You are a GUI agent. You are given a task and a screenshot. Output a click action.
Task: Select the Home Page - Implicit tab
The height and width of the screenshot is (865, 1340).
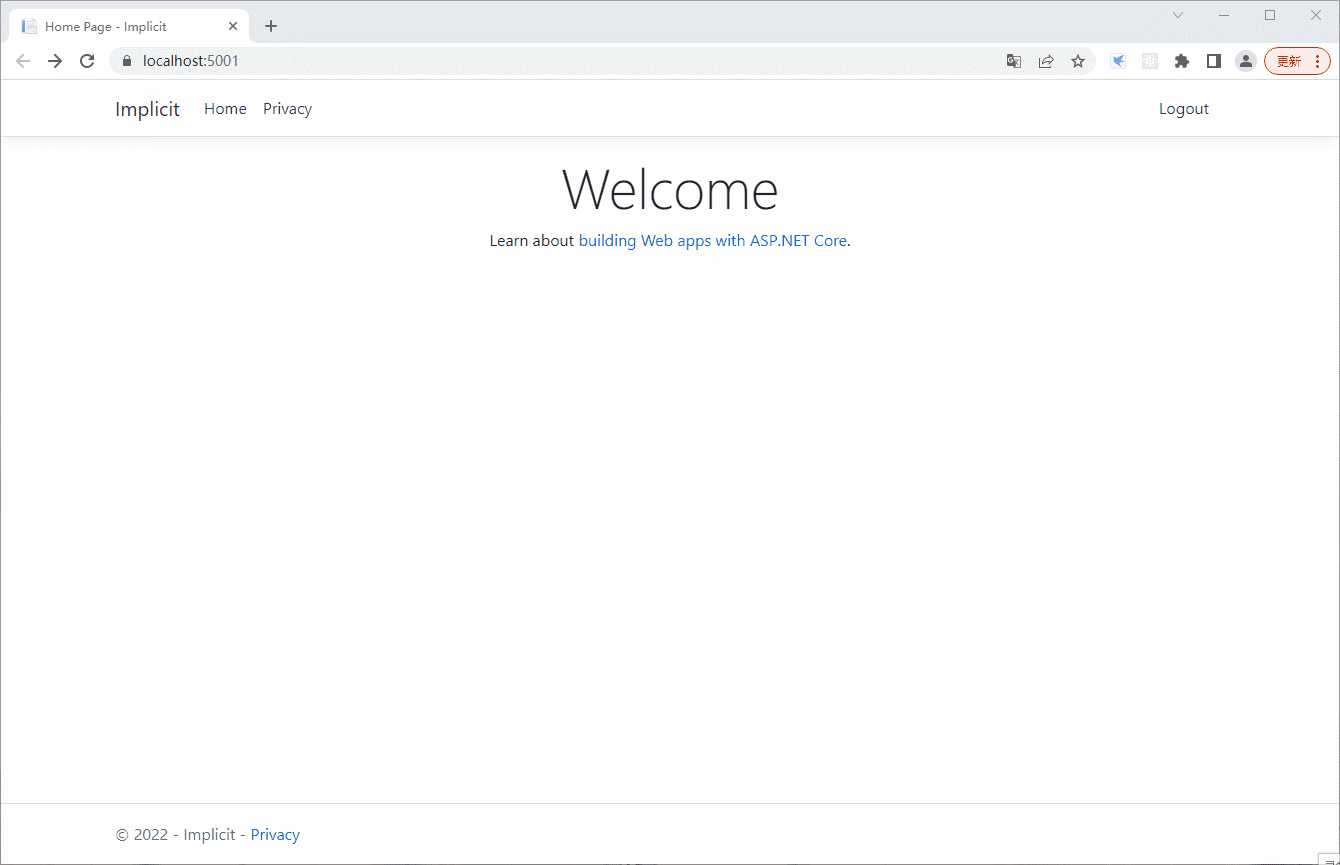[x=129, y=26]
